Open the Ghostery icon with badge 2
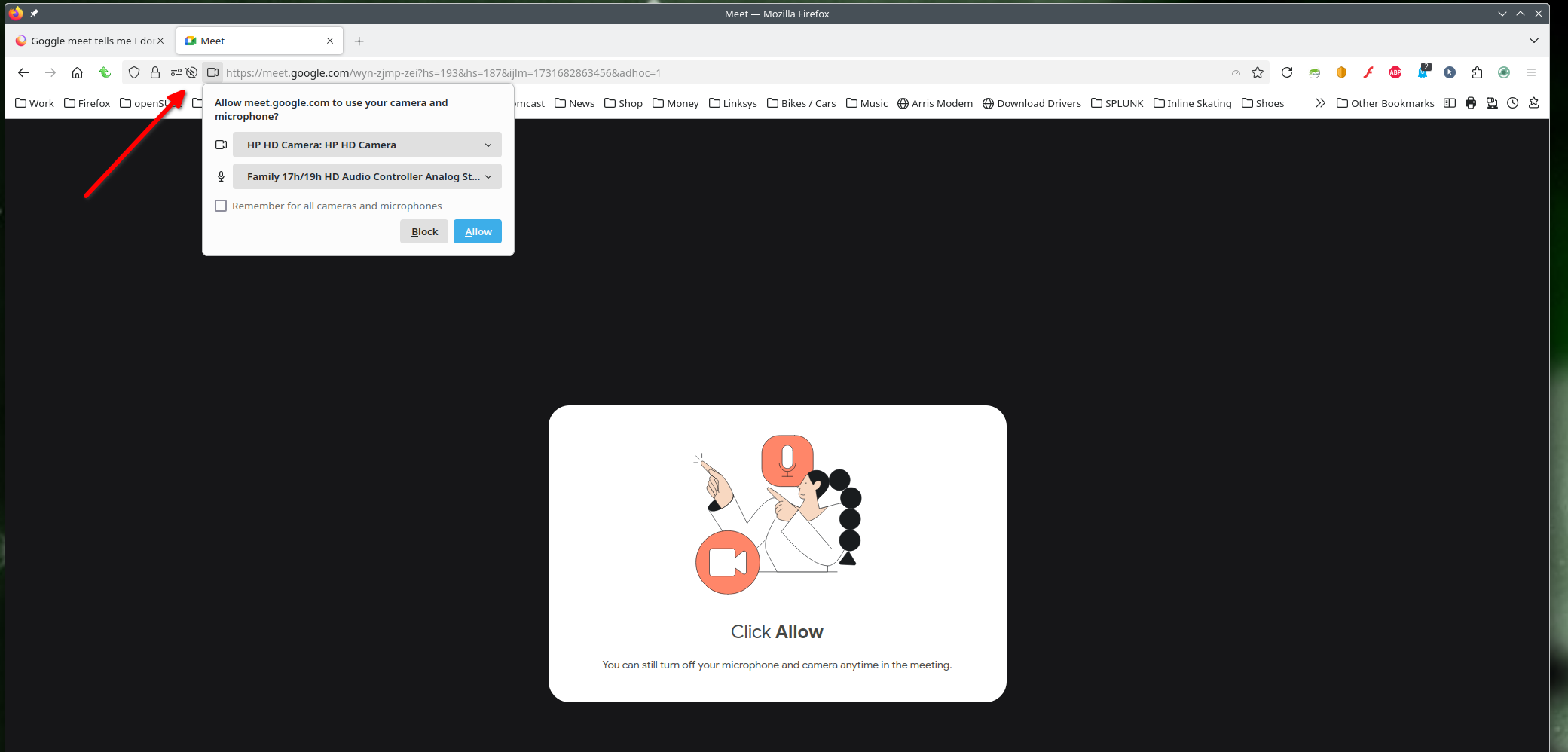 click(x=1423, y=72)
